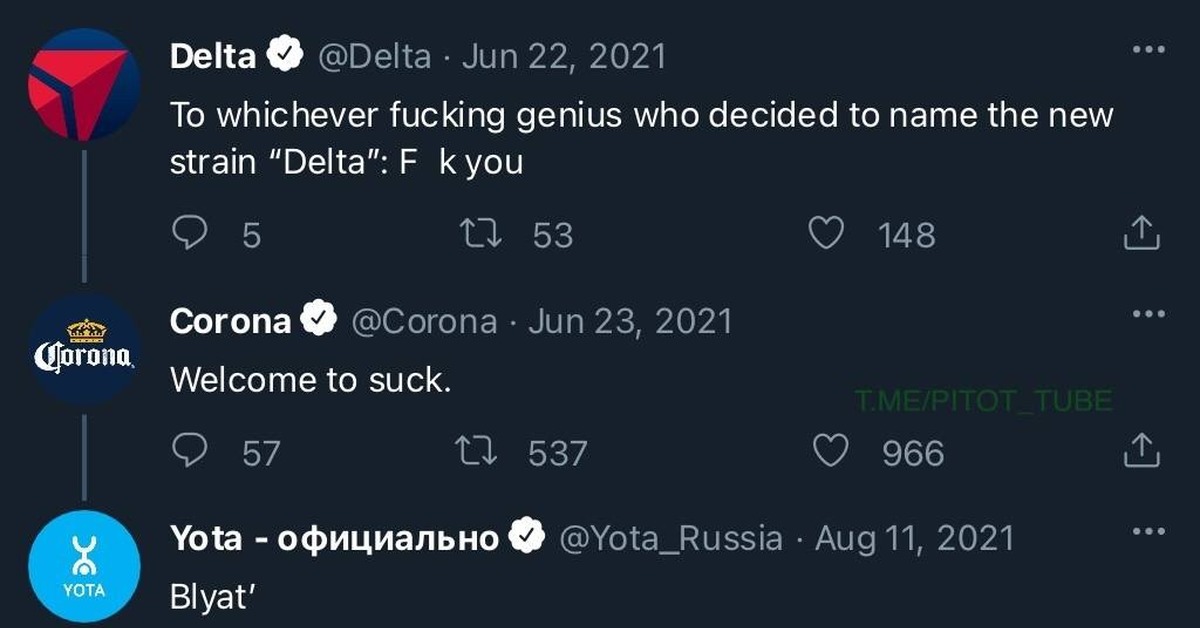This screenshot has height=628, width=1200.
Task: Like the Corona tweet
Action: (830, 453)
